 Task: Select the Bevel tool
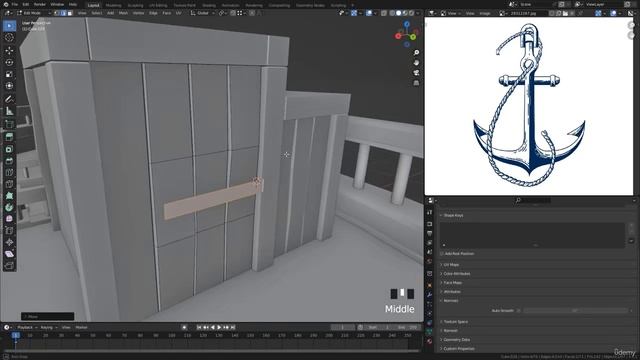[9, 161]
